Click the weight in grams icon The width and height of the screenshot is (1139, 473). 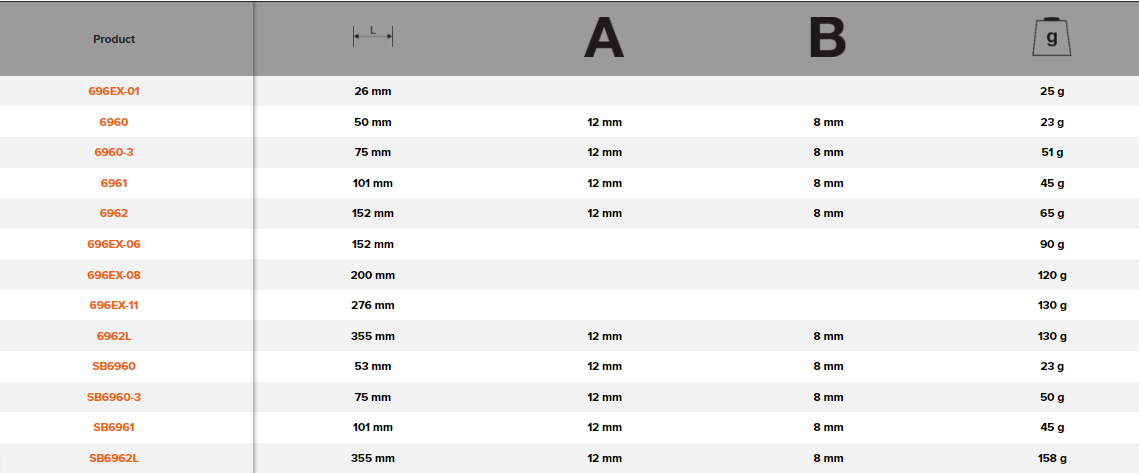point(1051,38)
